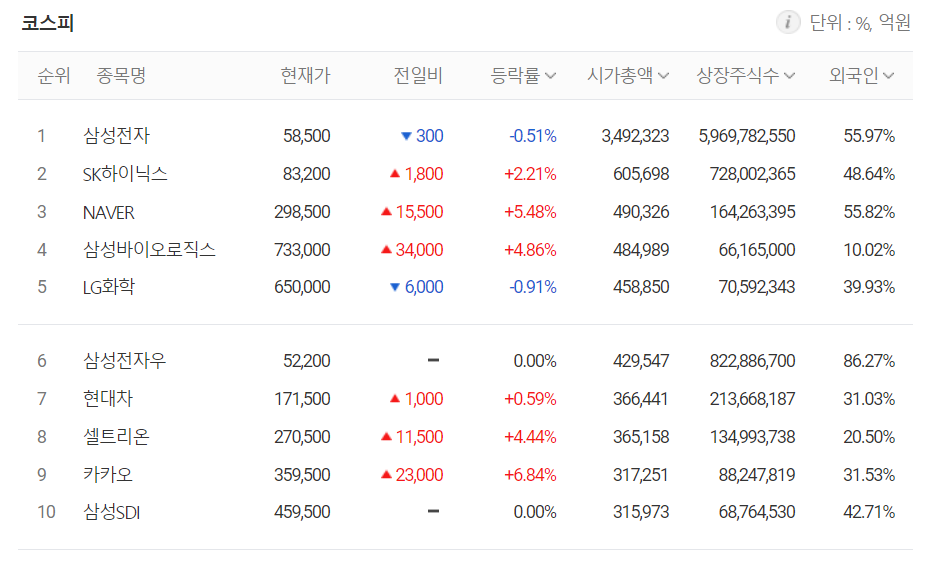Click 현대차 up change 1,000
Image resolution: width=951 pixels, height=568 pixels.
tap(416, 399)
